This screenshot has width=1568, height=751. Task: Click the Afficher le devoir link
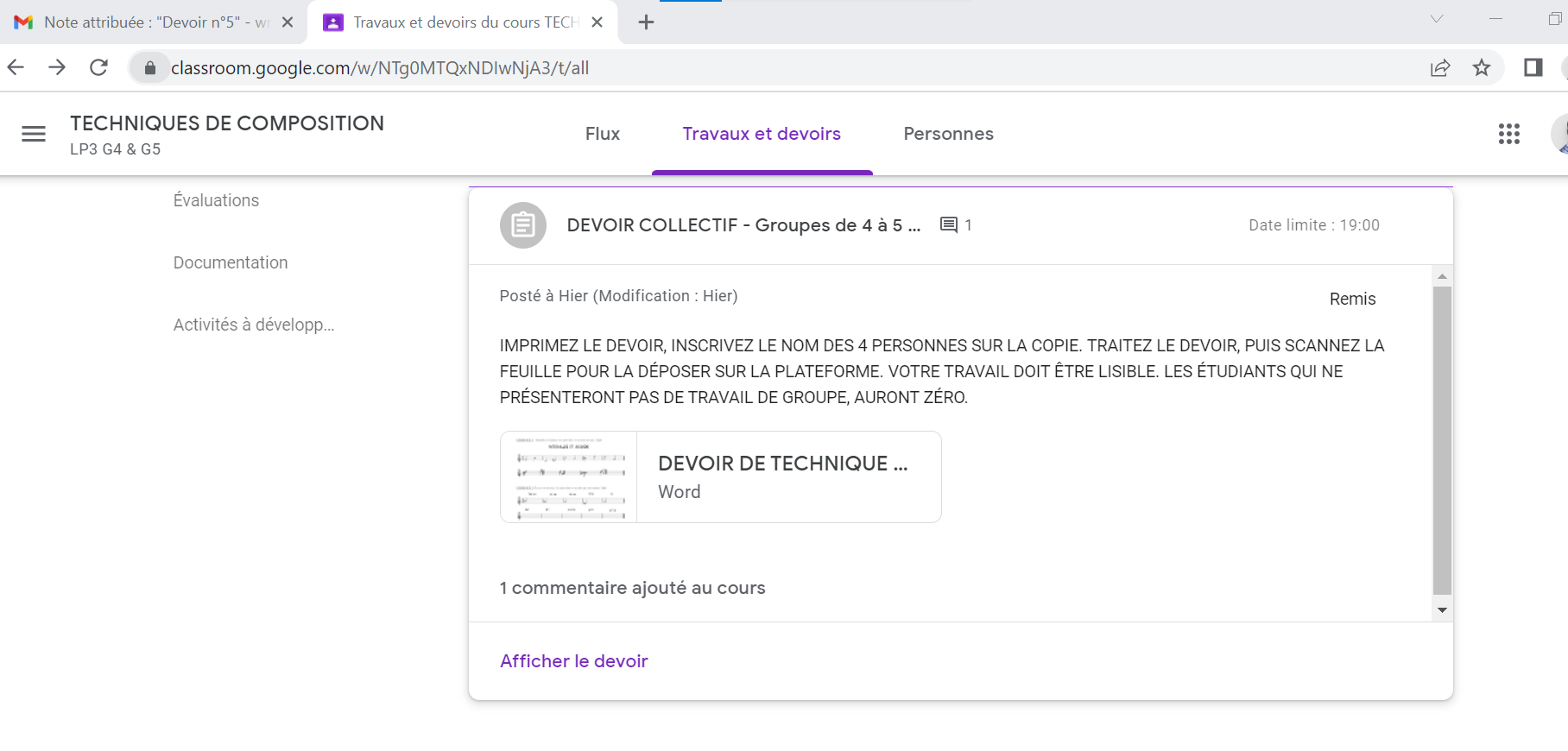click(x=573, y=661)
